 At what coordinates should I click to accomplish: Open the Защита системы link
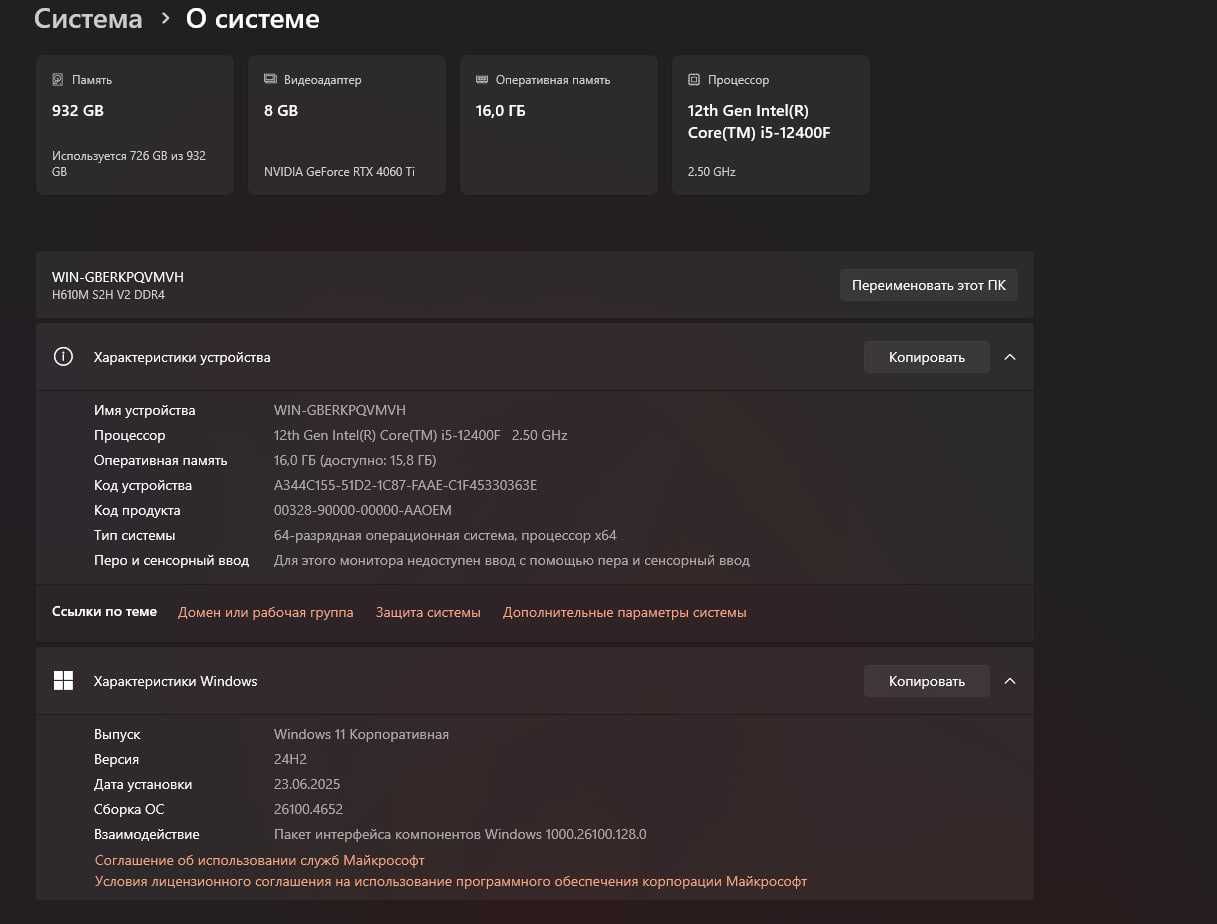pos(428,612)
